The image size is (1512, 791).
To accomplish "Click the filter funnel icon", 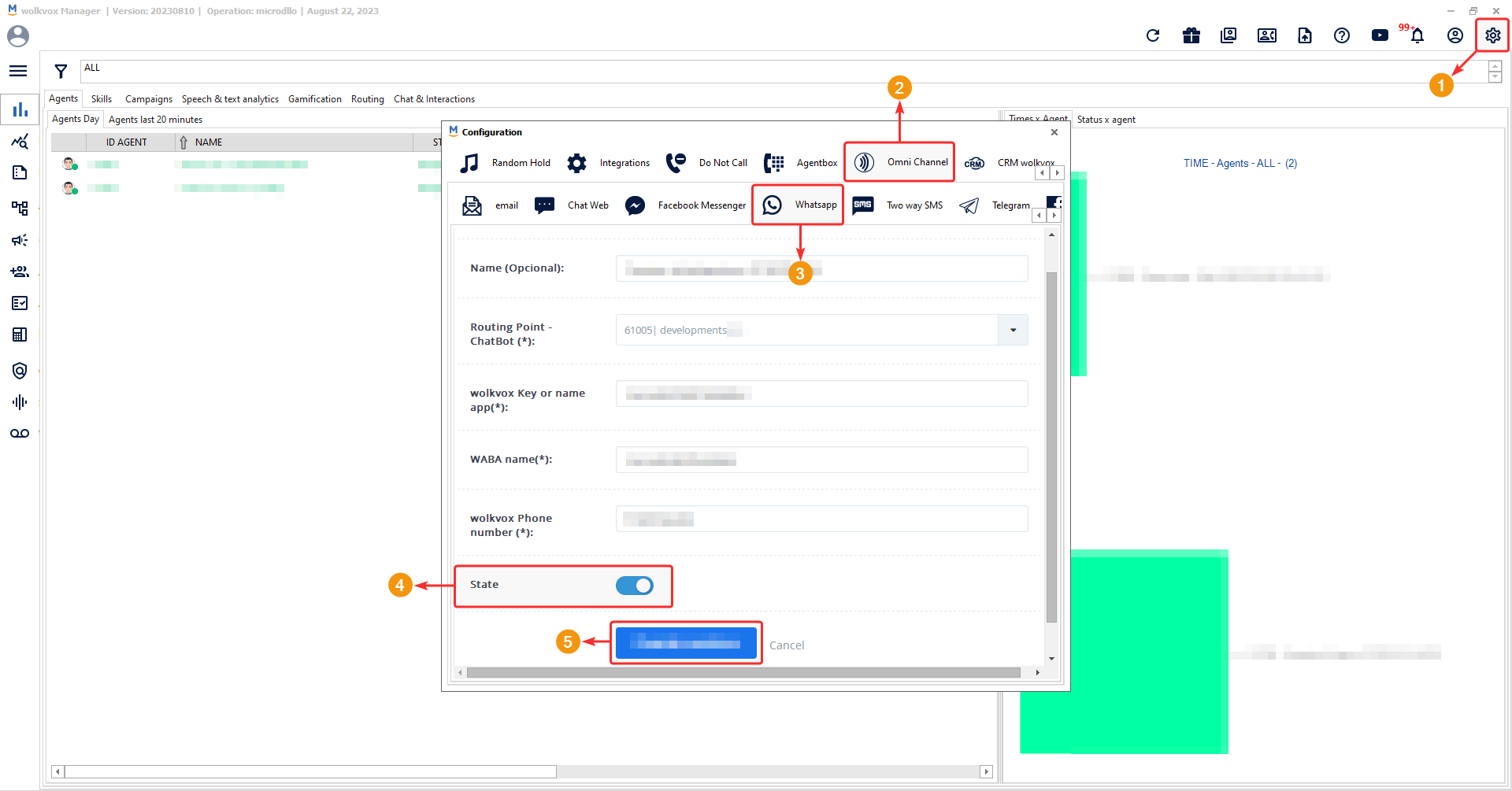I will pos(61,71).
